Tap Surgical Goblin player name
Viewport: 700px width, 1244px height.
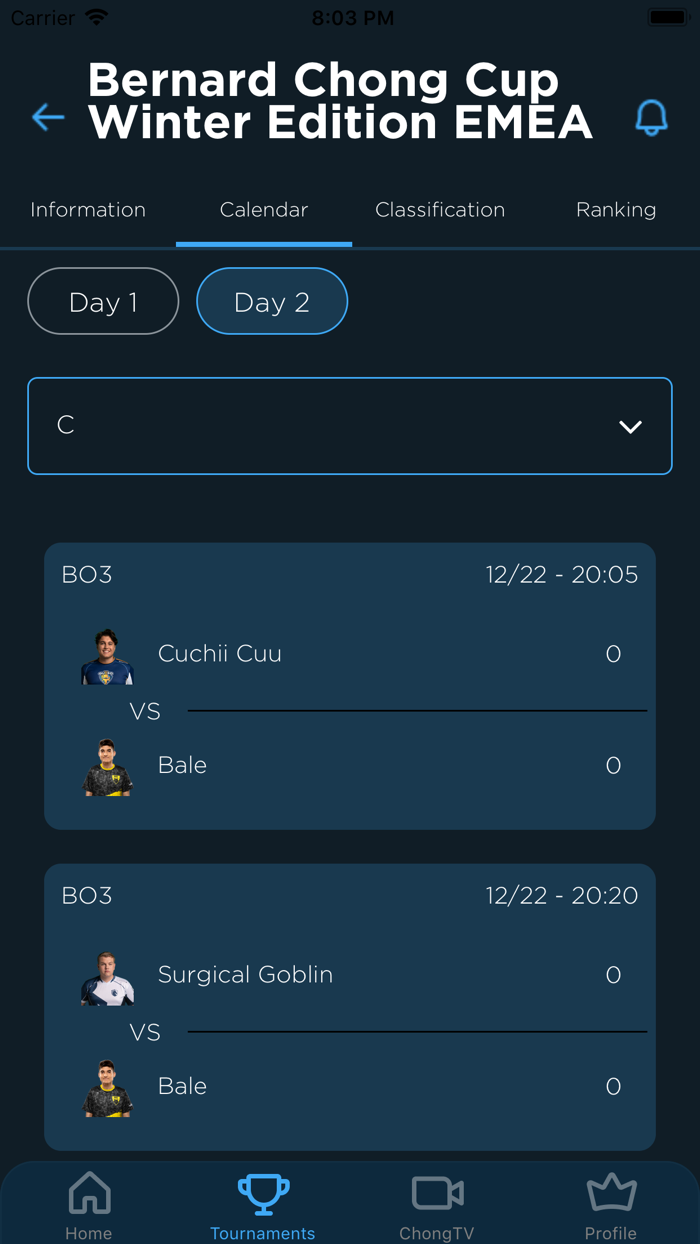245,975
